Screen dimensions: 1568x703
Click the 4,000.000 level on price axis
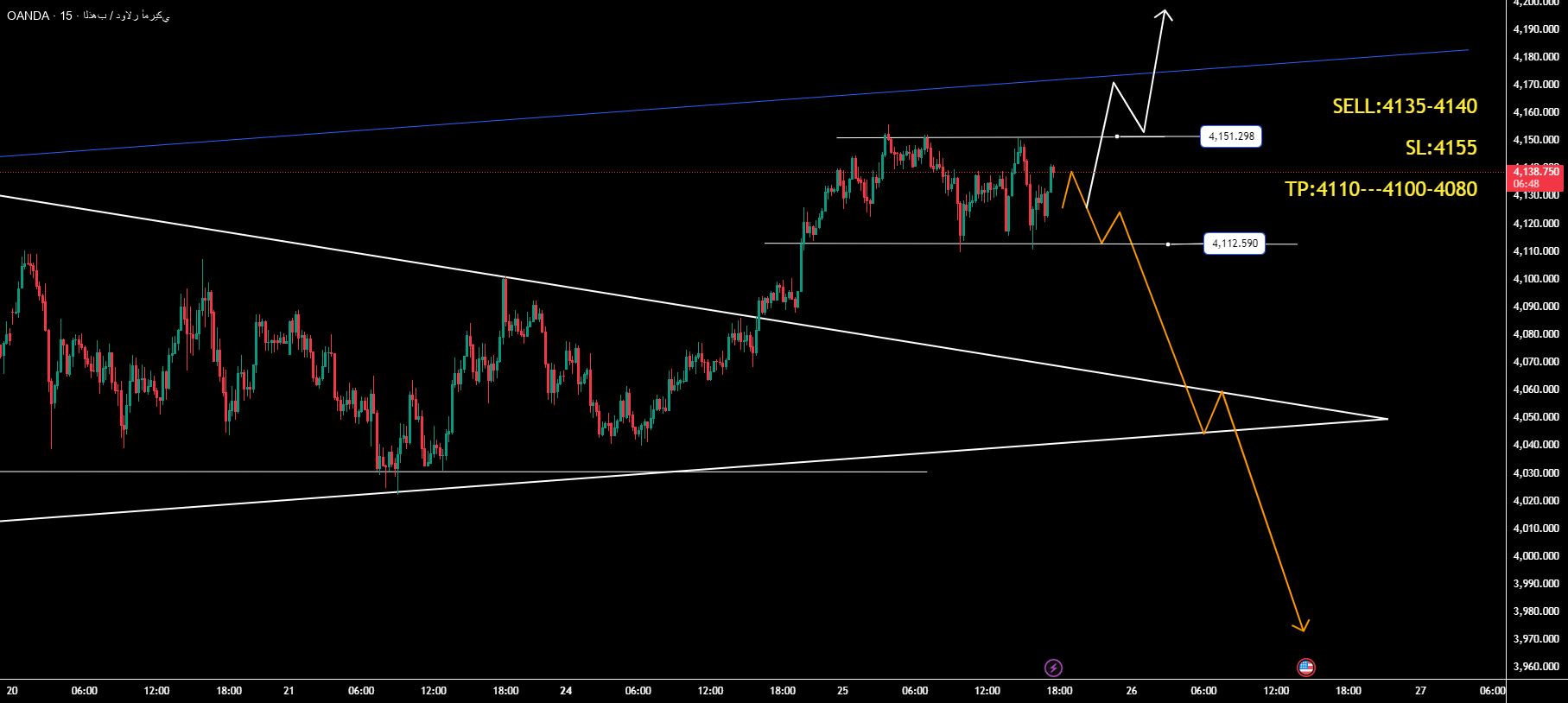[1536, 556]
